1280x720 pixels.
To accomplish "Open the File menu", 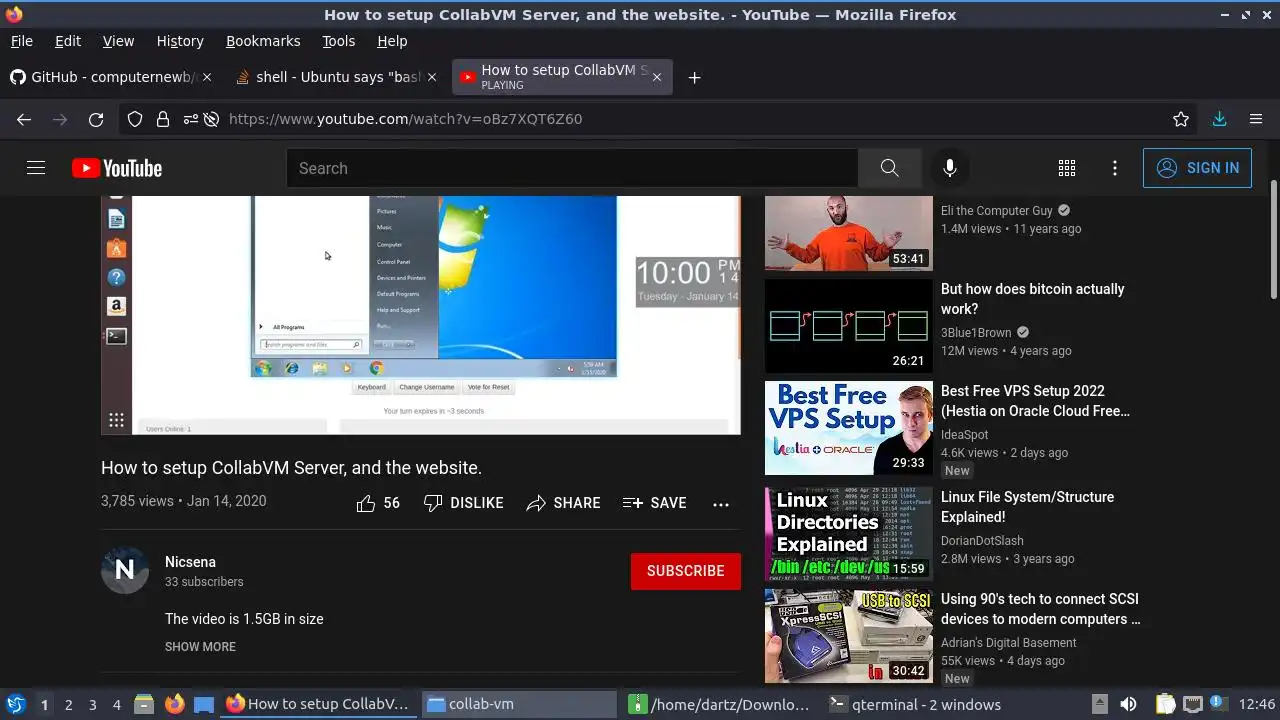I will click(22, 41).
